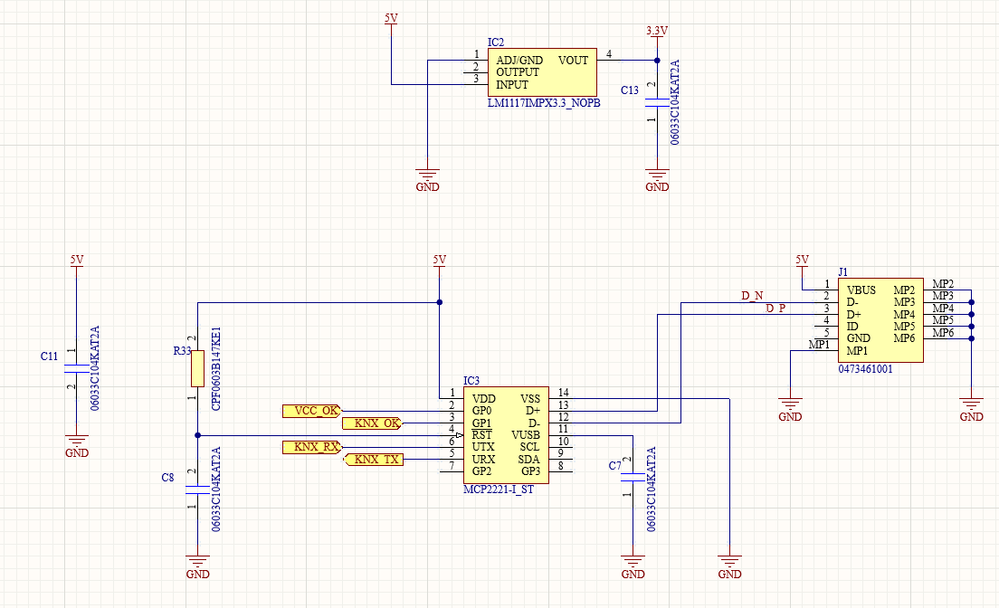Click 5V power port above IC3 VDD
The width and height of the screenshot is (999, 608).
pos(439,264)
